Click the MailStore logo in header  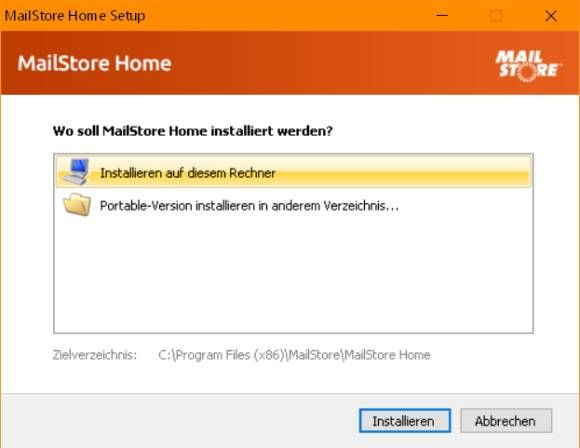529,65
